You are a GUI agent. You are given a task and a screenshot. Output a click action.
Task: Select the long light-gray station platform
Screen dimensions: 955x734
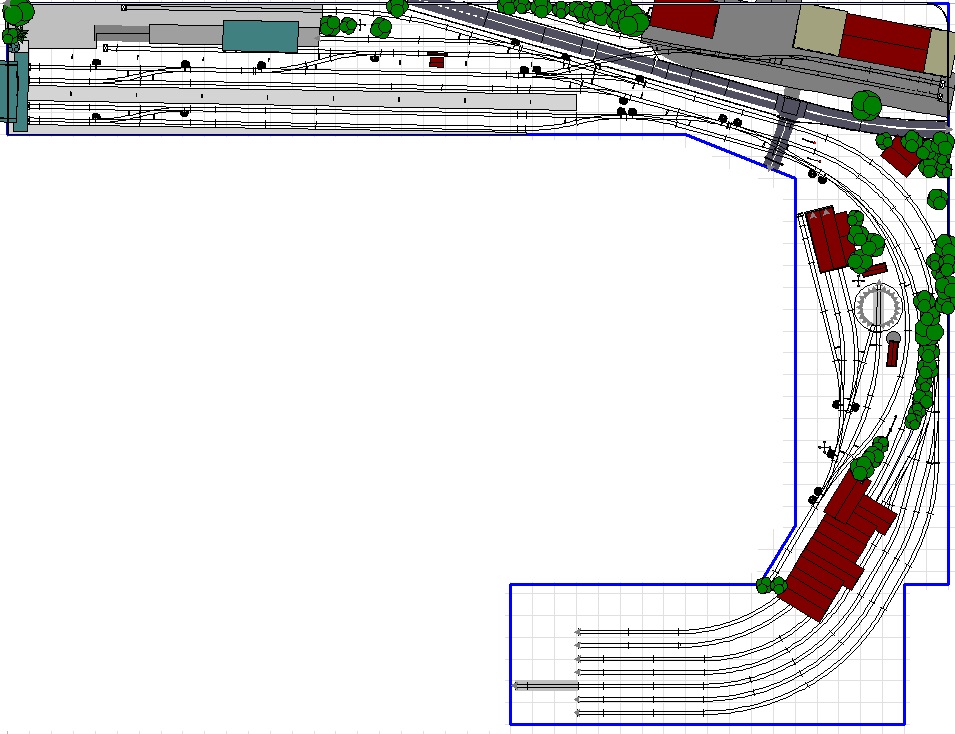coord(300,102)
